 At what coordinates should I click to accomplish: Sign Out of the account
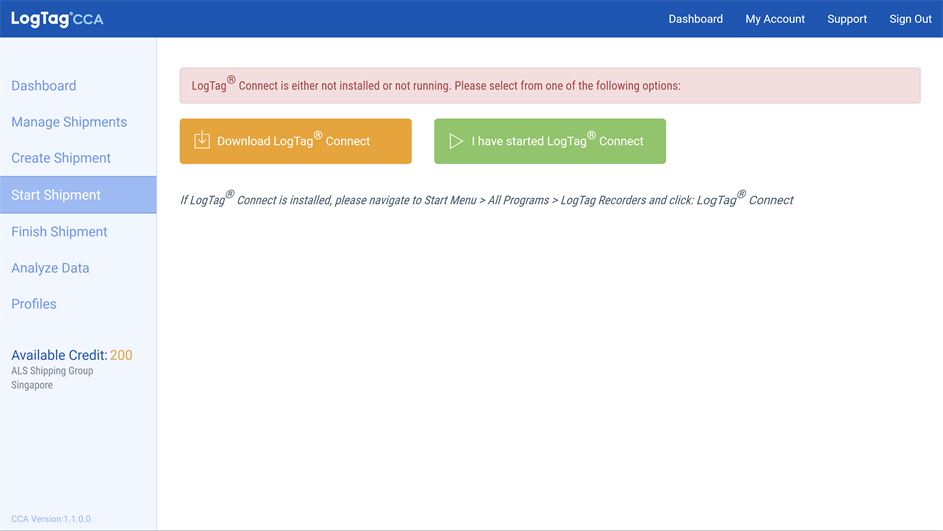[x=911, y=19]
